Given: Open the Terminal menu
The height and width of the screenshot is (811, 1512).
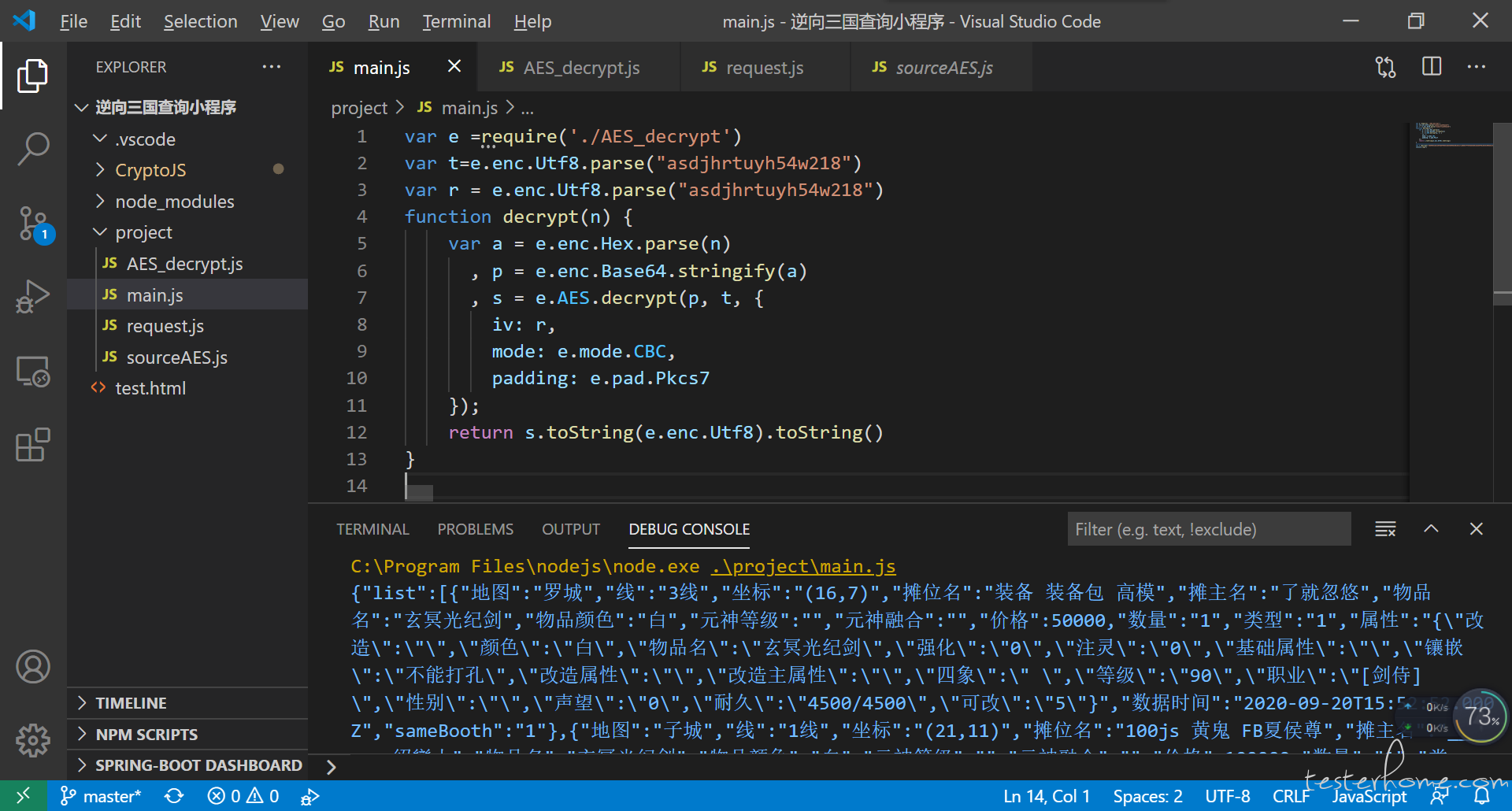Looking at the screenshot, I should tap(457, 21).
